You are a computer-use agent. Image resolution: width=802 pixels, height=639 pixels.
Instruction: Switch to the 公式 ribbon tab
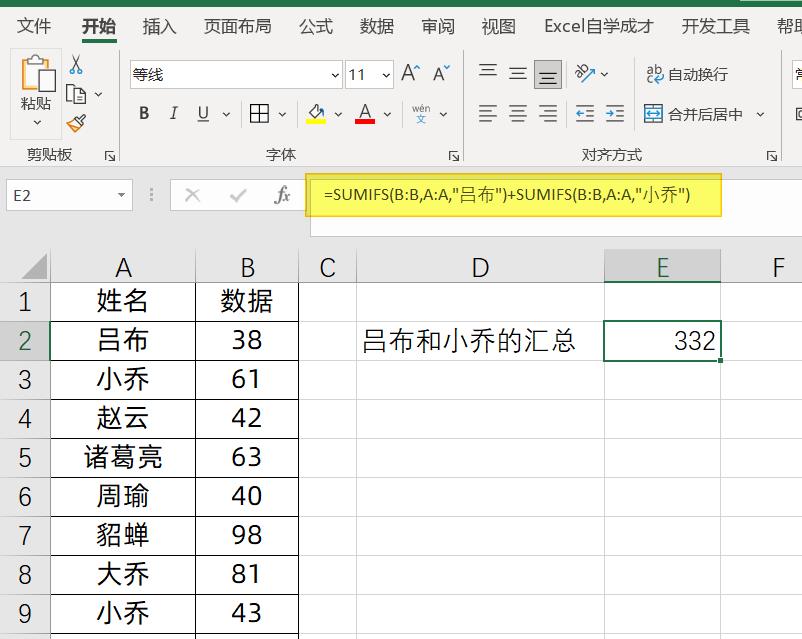[315, 26]
